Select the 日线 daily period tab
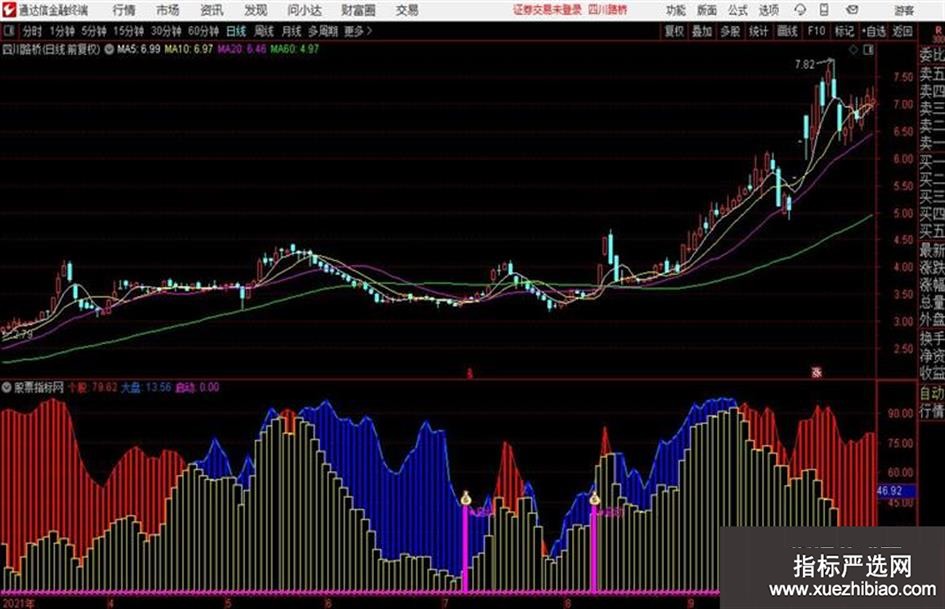The image size is (945, 609). click(236, 31)
